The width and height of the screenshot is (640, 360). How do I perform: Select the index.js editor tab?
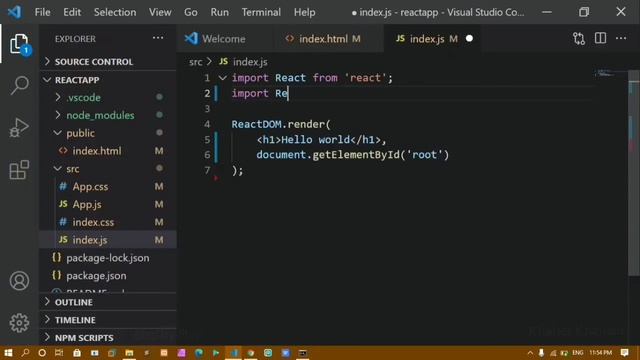click(x=432, y=39)
